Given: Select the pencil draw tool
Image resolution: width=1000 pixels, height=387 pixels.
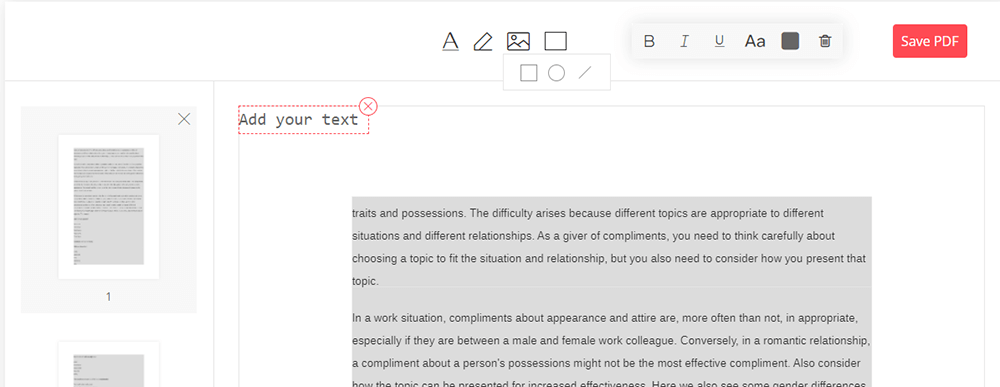Looking at the screenshot, I should pyautogui.click(x=483, y=41).
